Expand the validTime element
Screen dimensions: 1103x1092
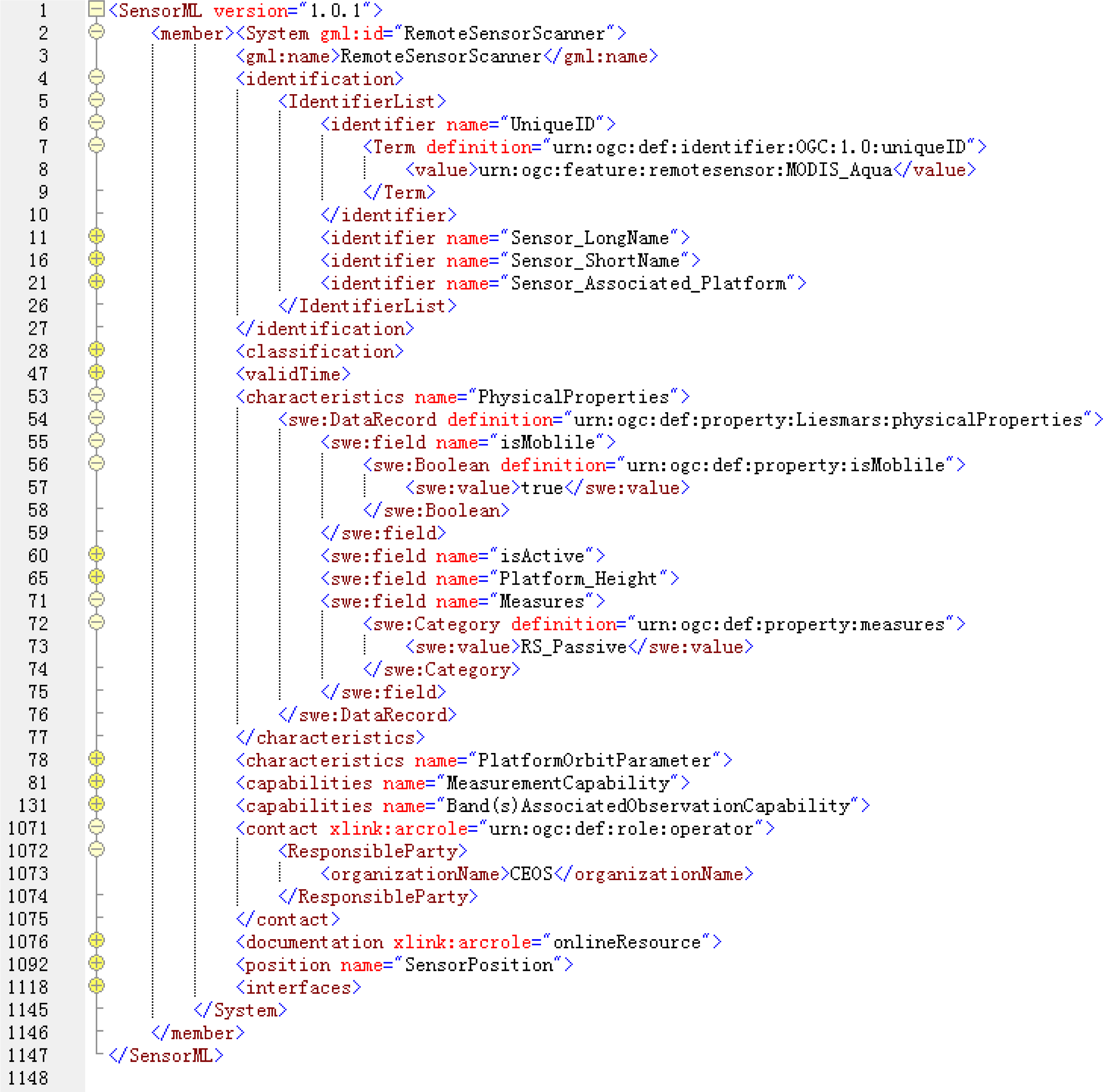[96, 372]
